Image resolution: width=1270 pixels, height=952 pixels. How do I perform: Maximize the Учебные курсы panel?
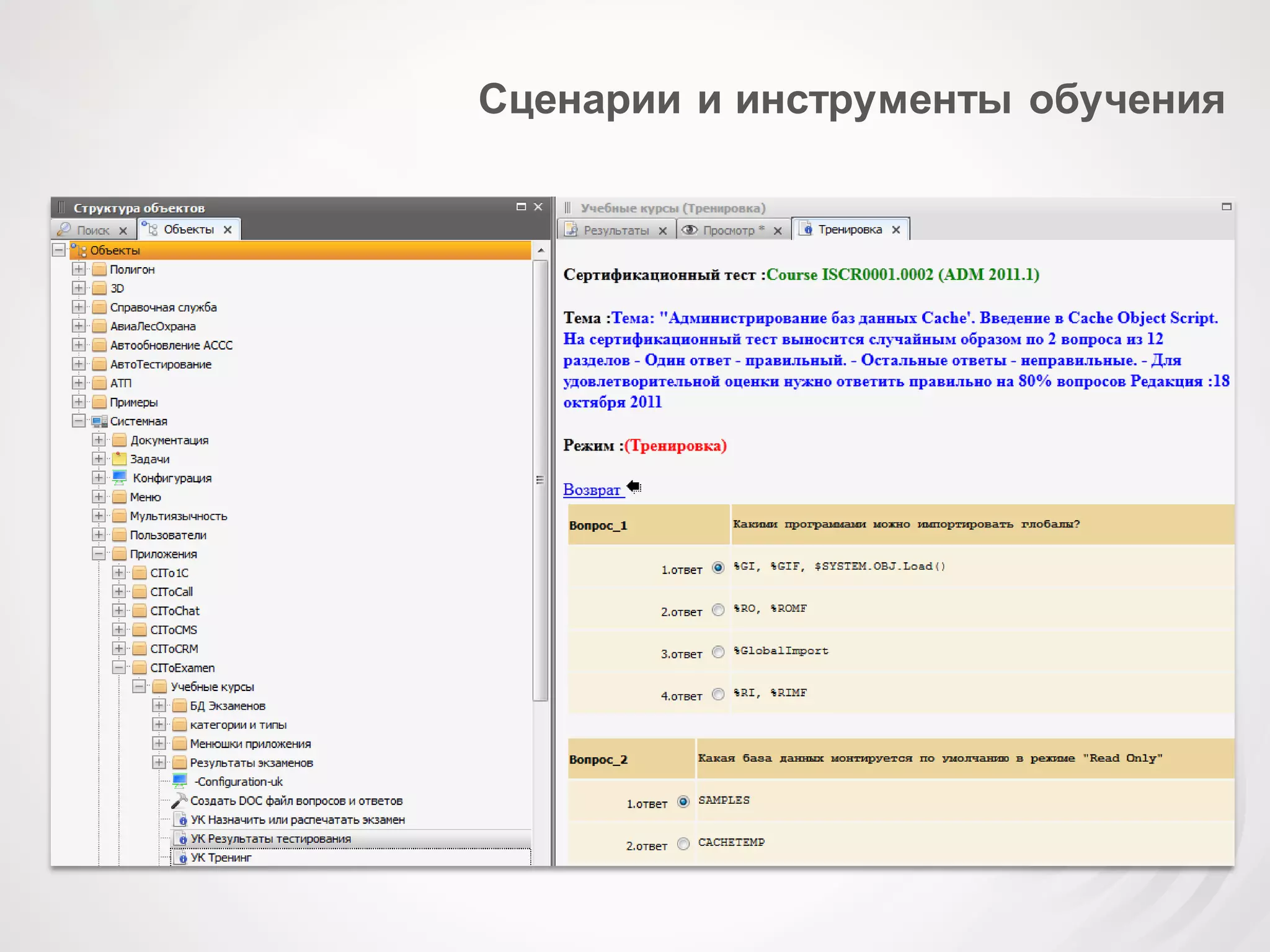(1226, 207)
